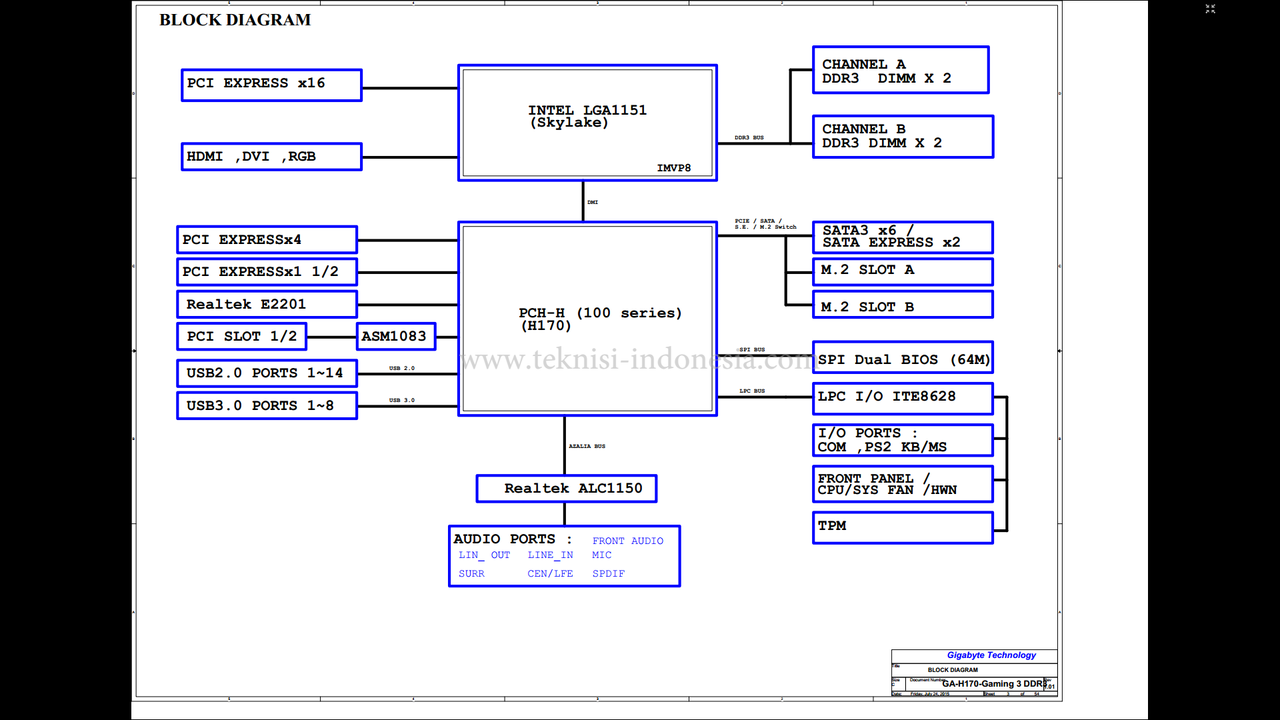
Task: Click the GA-H170-Gaming 3 DDR3 document number
Action: click(995, 684)
